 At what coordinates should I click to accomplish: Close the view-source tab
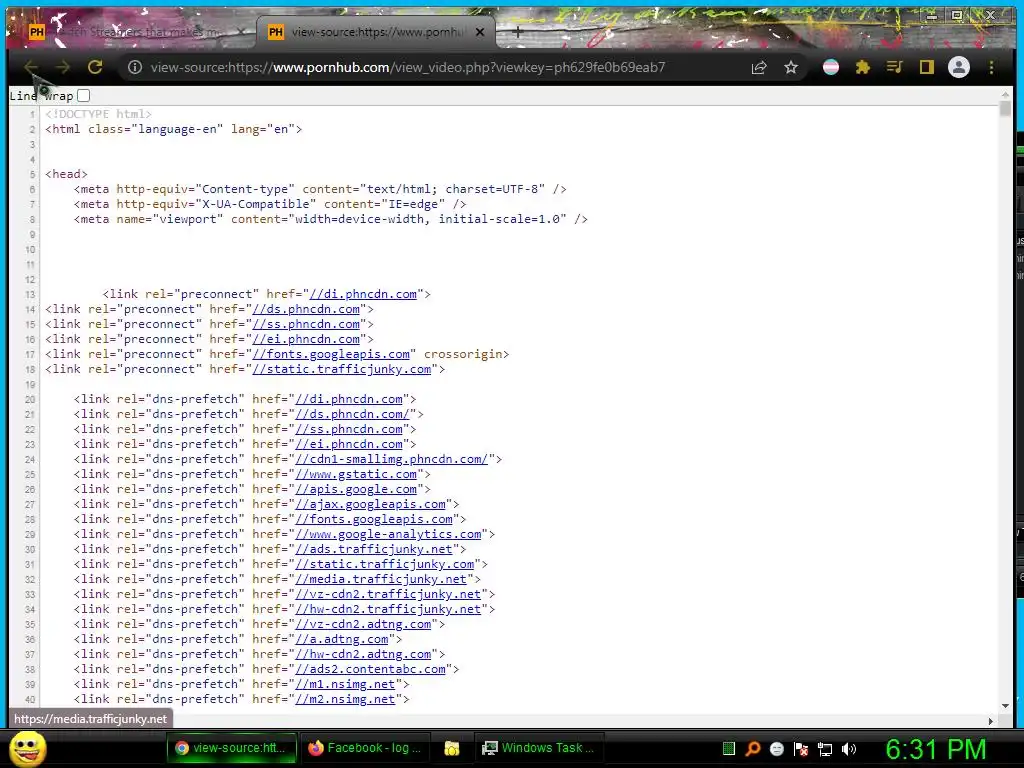[x=480, y=32]
